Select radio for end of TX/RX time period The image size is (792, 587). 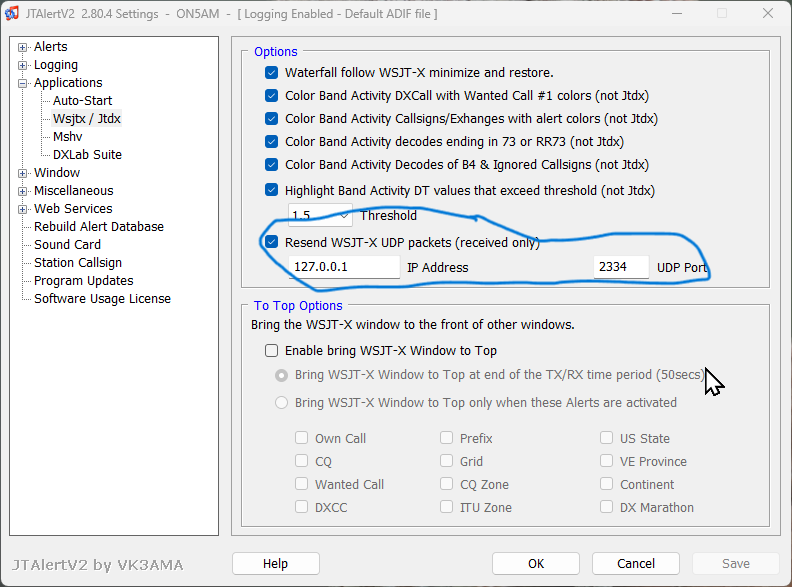coord(281,375)
